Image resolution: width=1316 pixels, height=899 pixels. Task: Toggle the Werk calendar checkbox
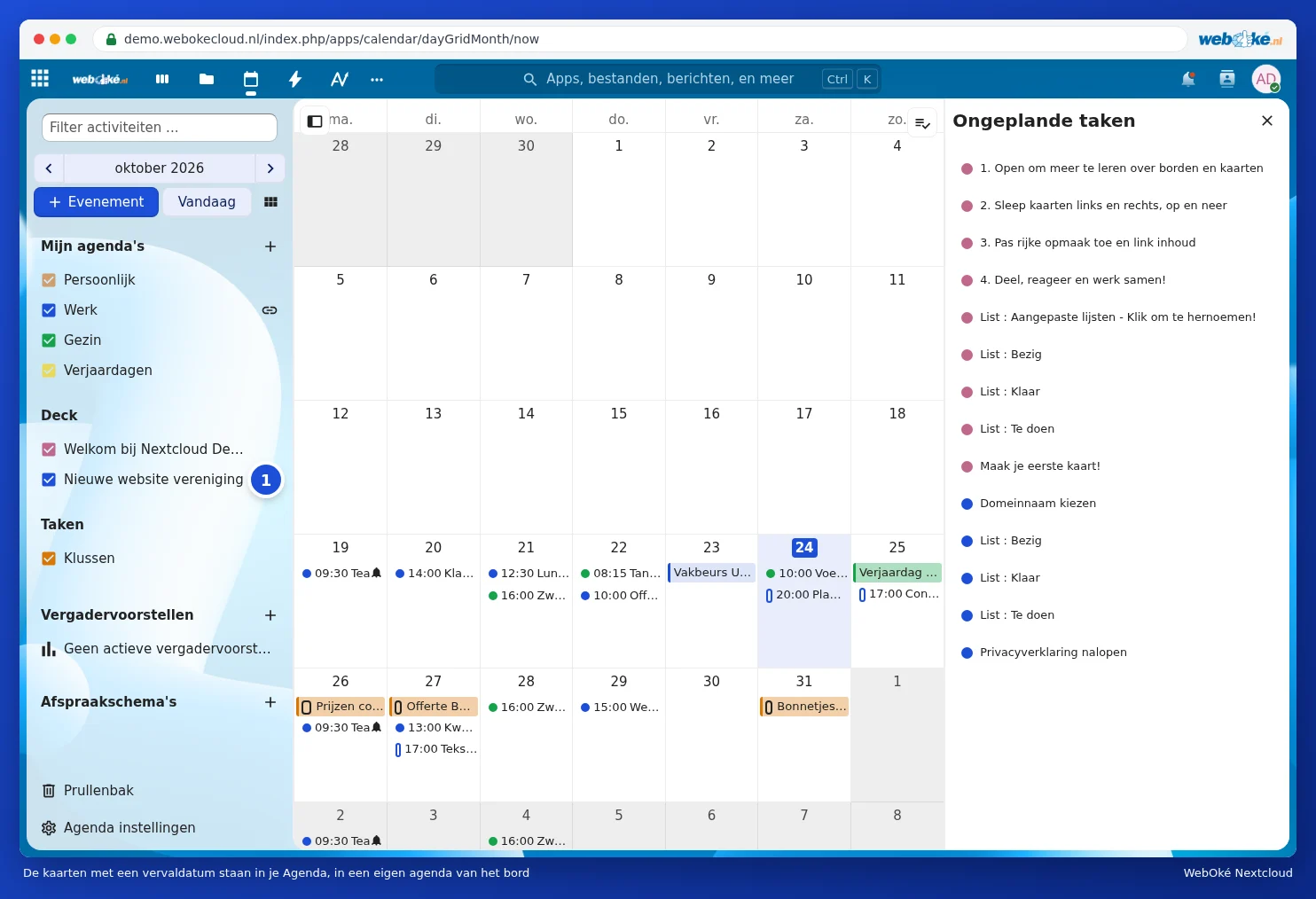pos(49,310)
